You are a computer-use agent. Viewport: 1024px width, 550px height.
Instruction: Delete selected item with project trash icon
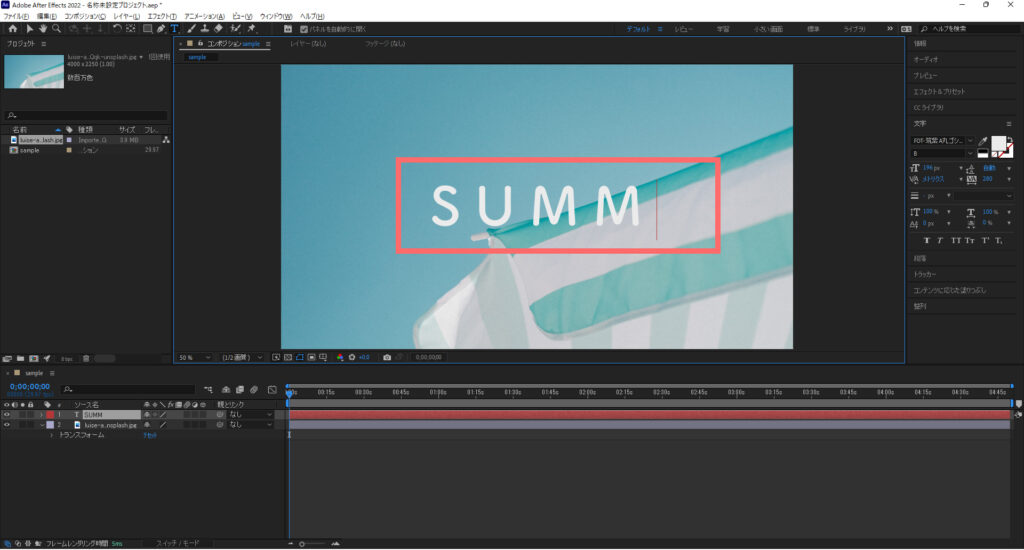coord(86,357)
